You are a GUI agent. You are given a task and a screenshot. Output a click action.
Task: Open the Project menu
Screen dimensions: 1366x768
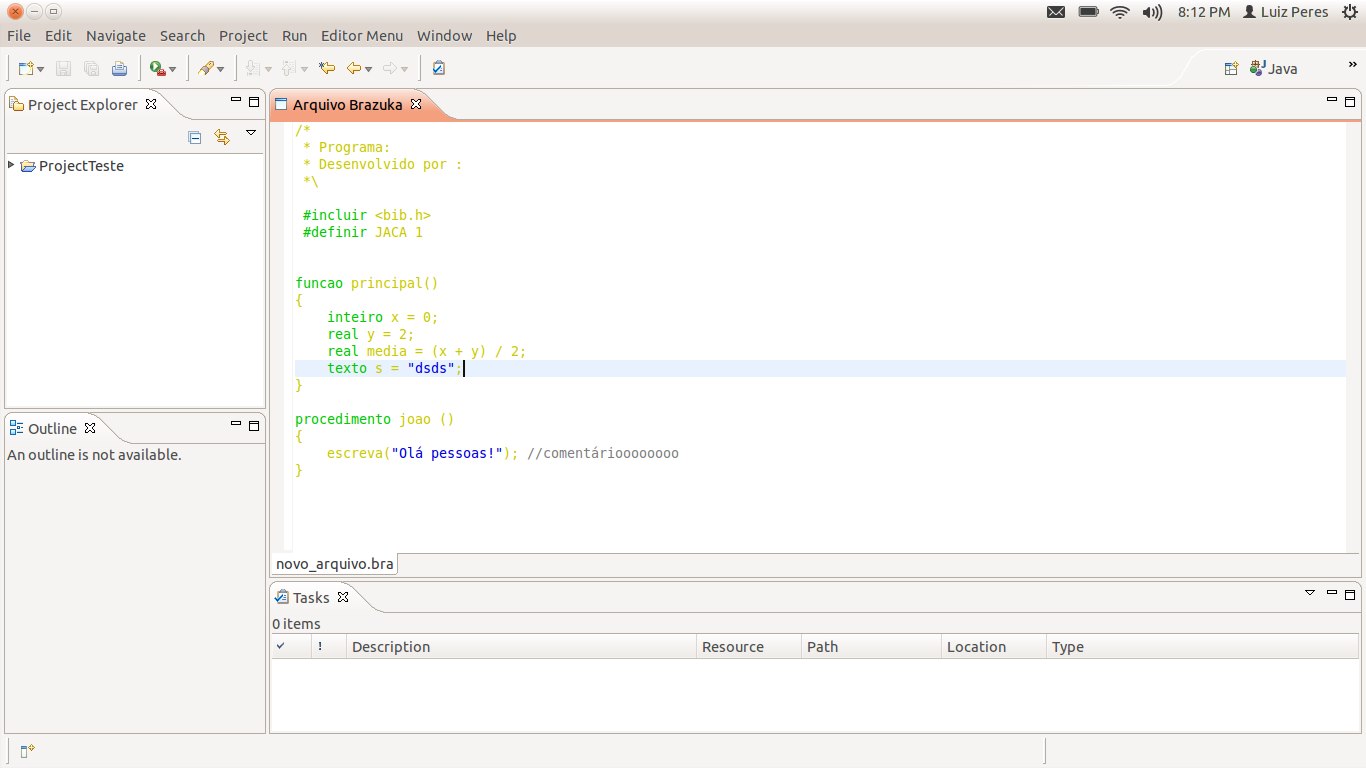243,35
